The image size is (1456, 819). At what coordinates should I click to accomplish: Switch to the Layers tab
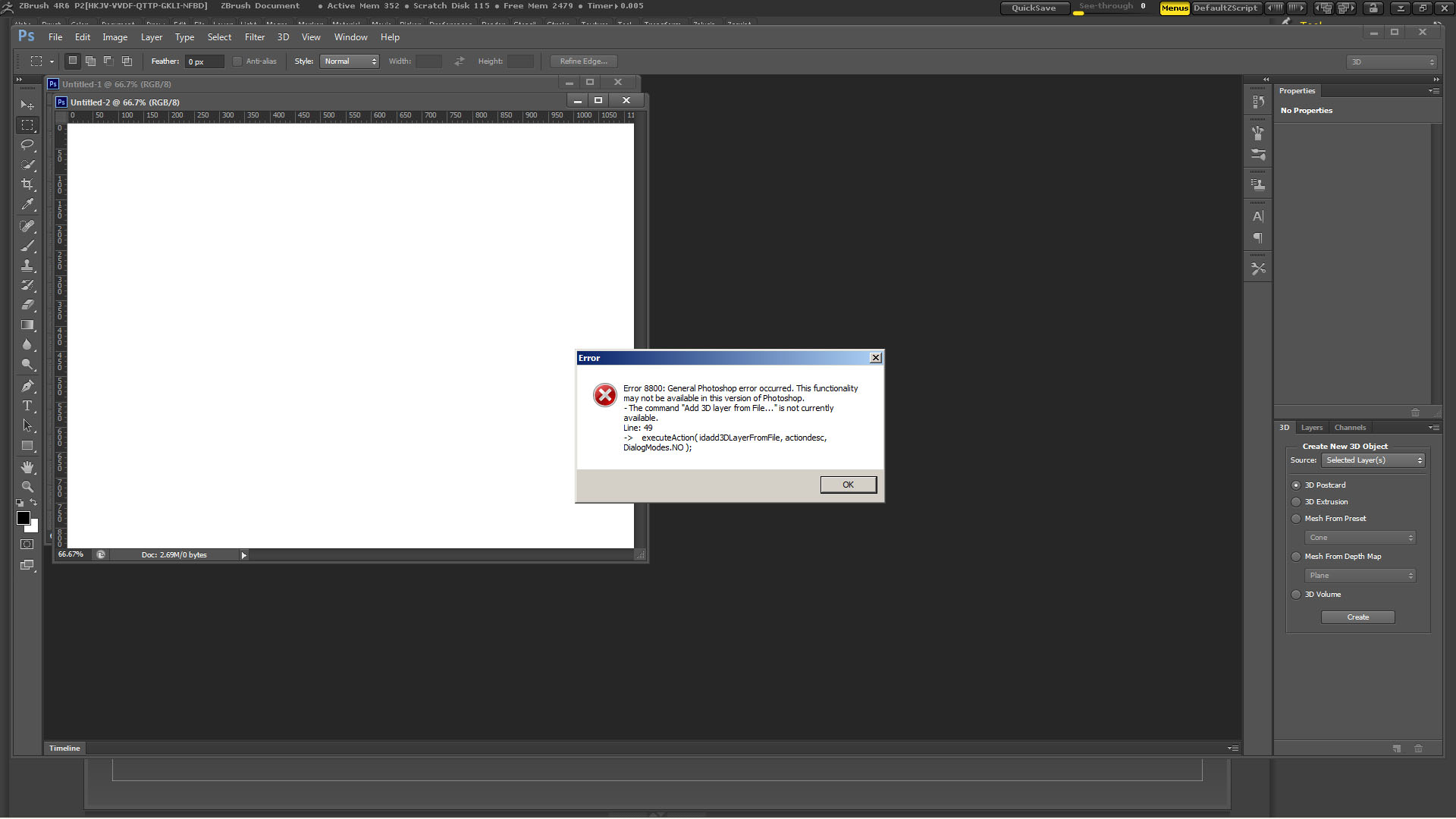[x=1311, y=428]
